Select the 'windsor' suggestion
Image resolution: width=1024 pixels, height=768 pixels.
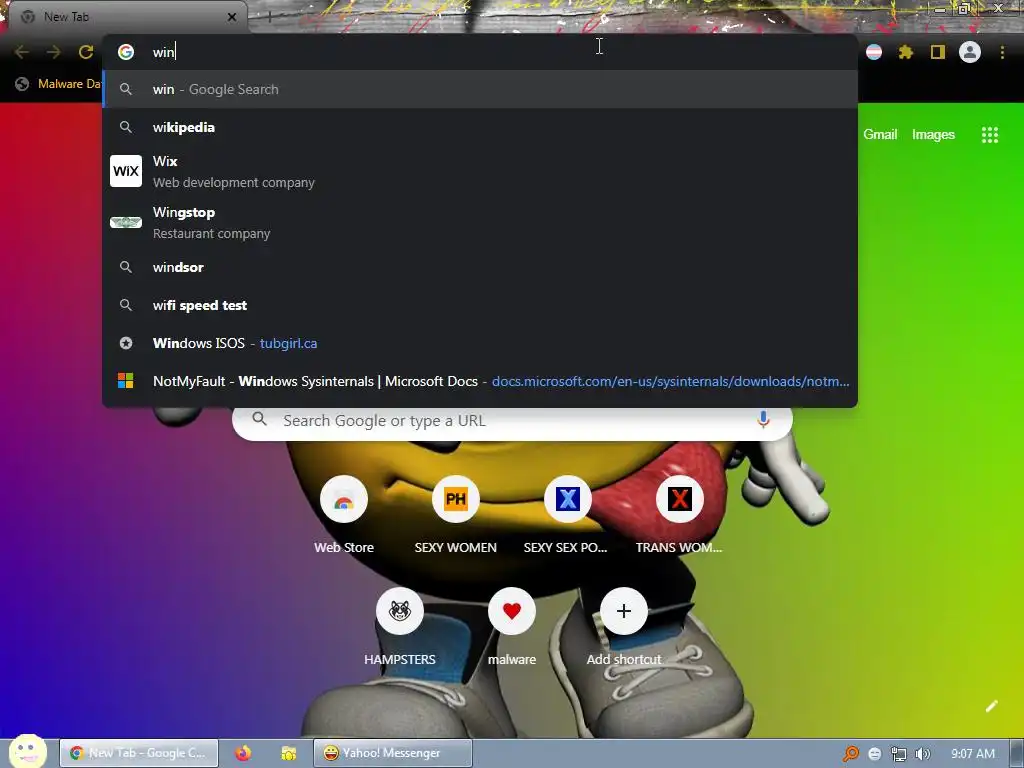480,267
